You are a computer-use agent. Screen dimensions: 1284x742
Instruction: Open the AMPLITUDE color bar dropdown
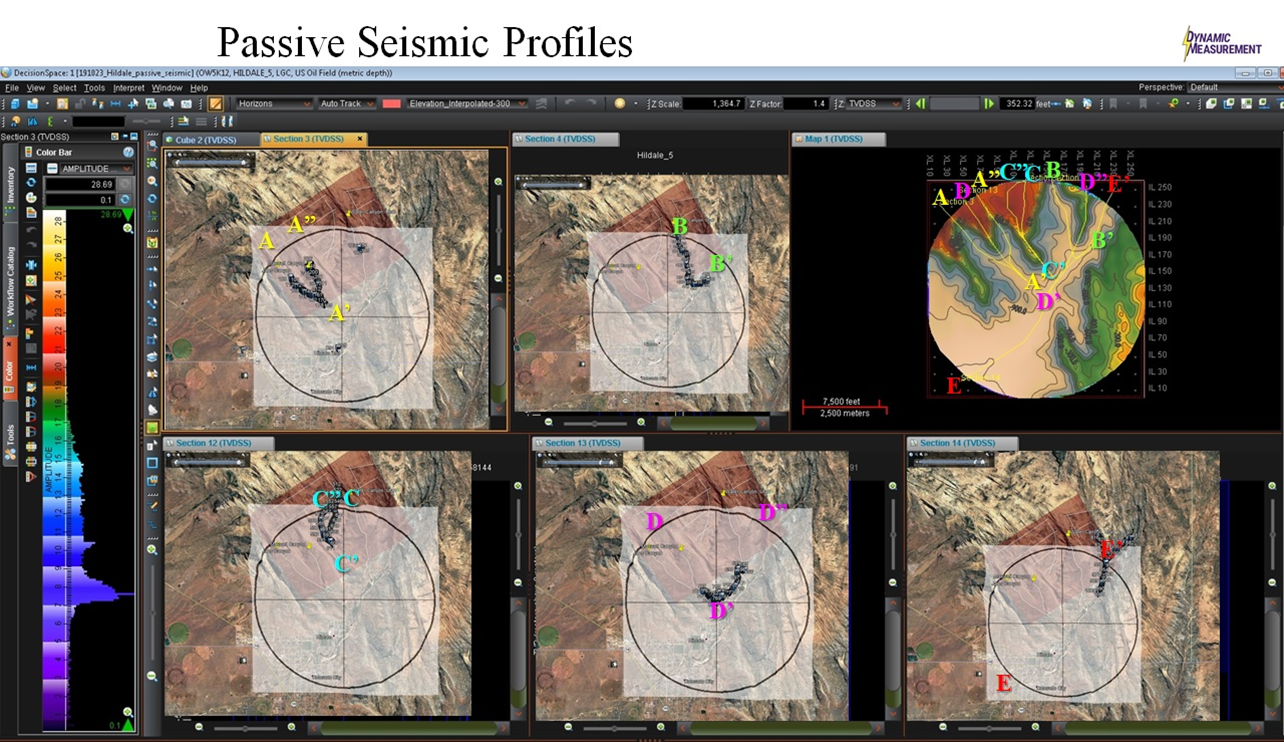point(96,169)
